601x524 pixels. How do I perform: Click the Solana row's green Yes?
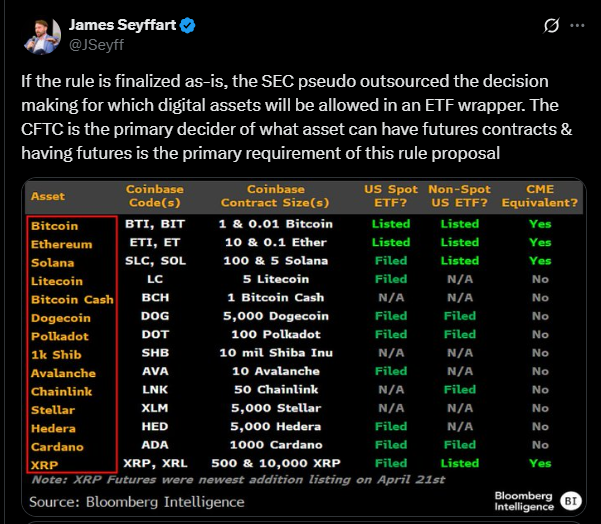[x=540, y=261]
